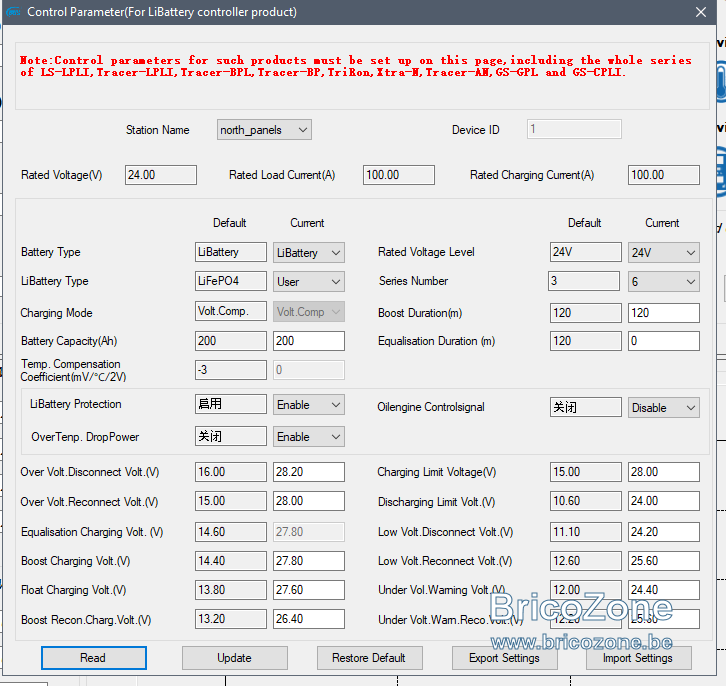Click the Rated Load Current(A) field
The image size is (726, 686).
click(x=399, y=175)
